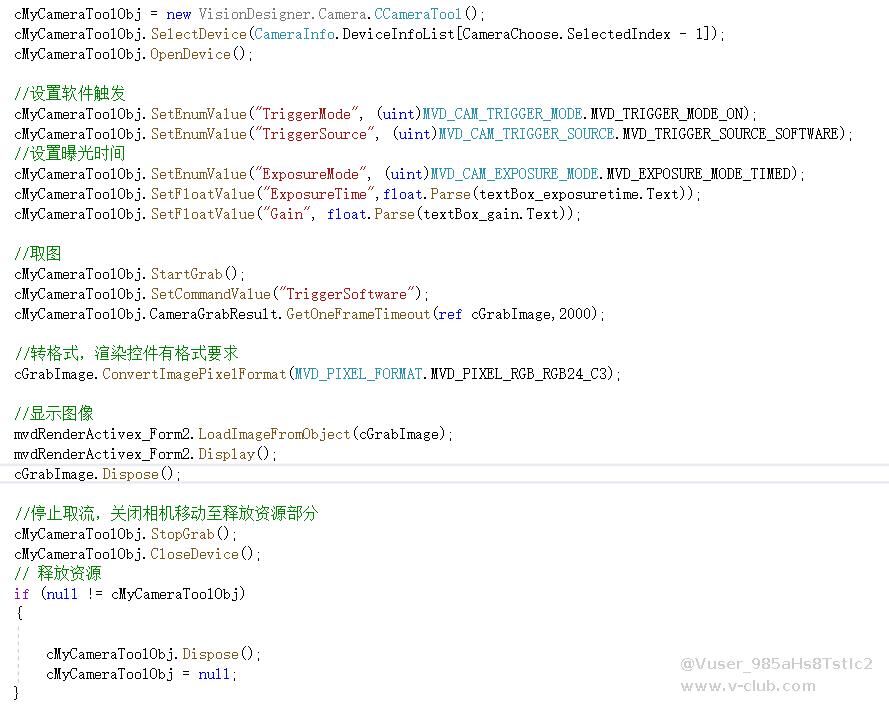Click the comment 设置软件触发
The height and width of the screenshot is (707, 889).
70,94
